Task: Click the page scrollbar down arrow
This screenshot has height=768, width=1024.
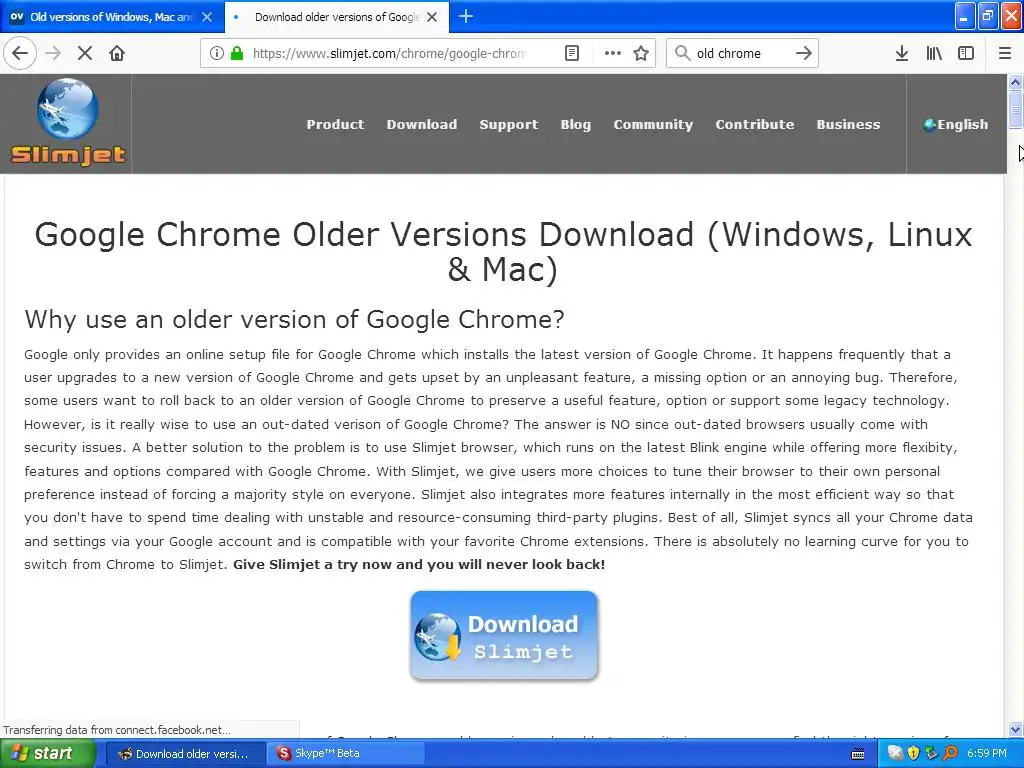Action: click(x=1015, y=729)
